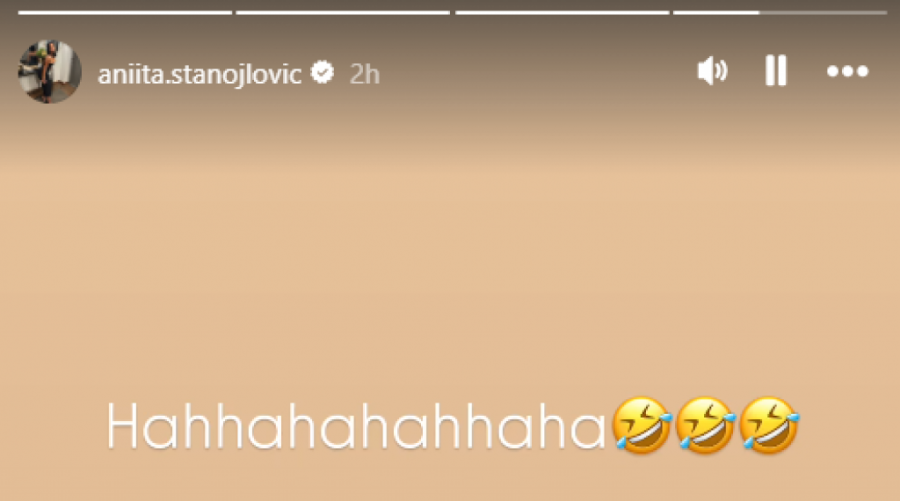The height and width of the screenshot is (501, 900).
Task: Click the middle rolling-laughing emoji
Action: pyautogui.click(x=706, y=425)
